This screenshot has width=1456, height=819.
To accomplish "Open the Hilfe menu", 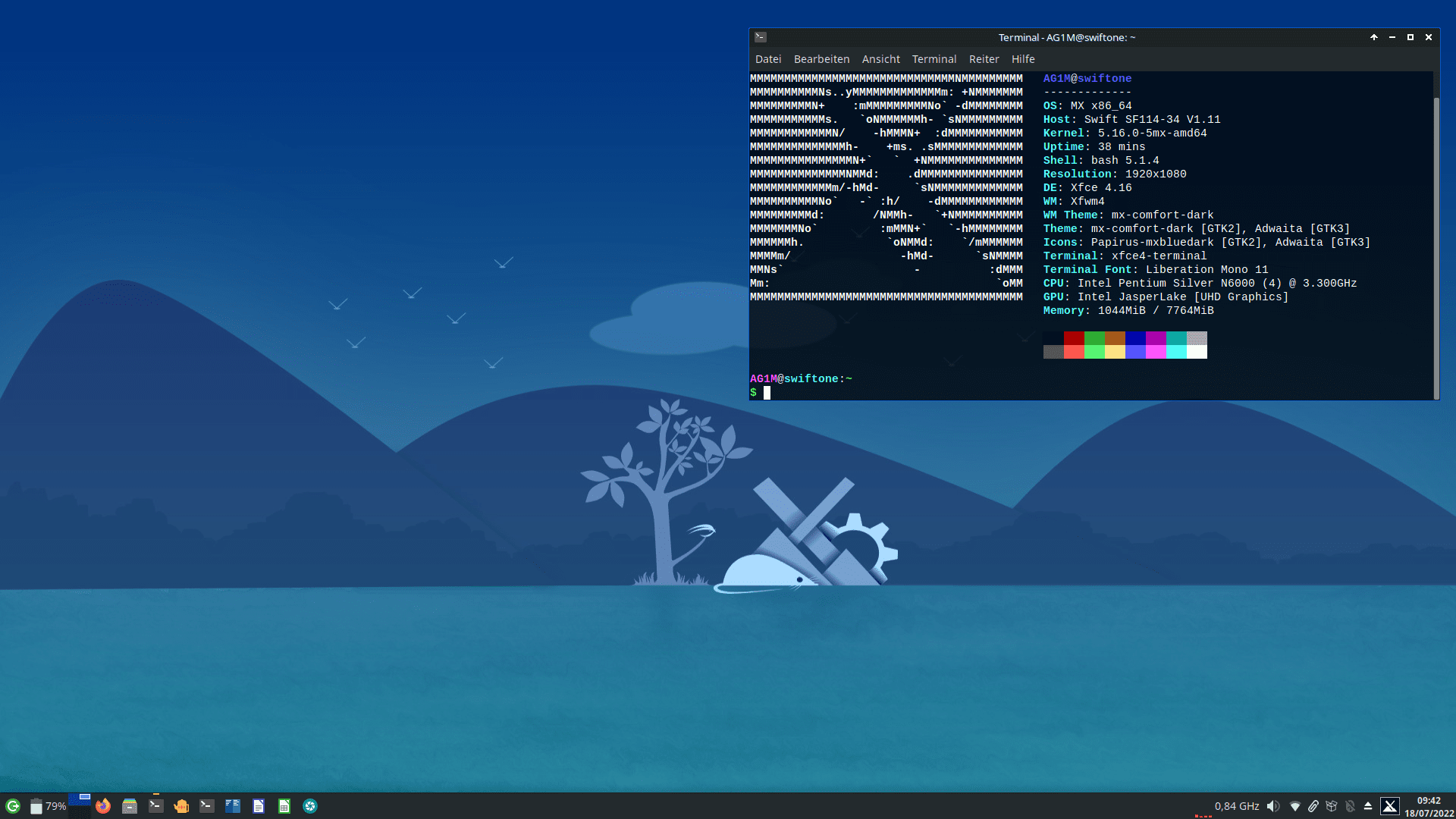I will click(1022, 59).
